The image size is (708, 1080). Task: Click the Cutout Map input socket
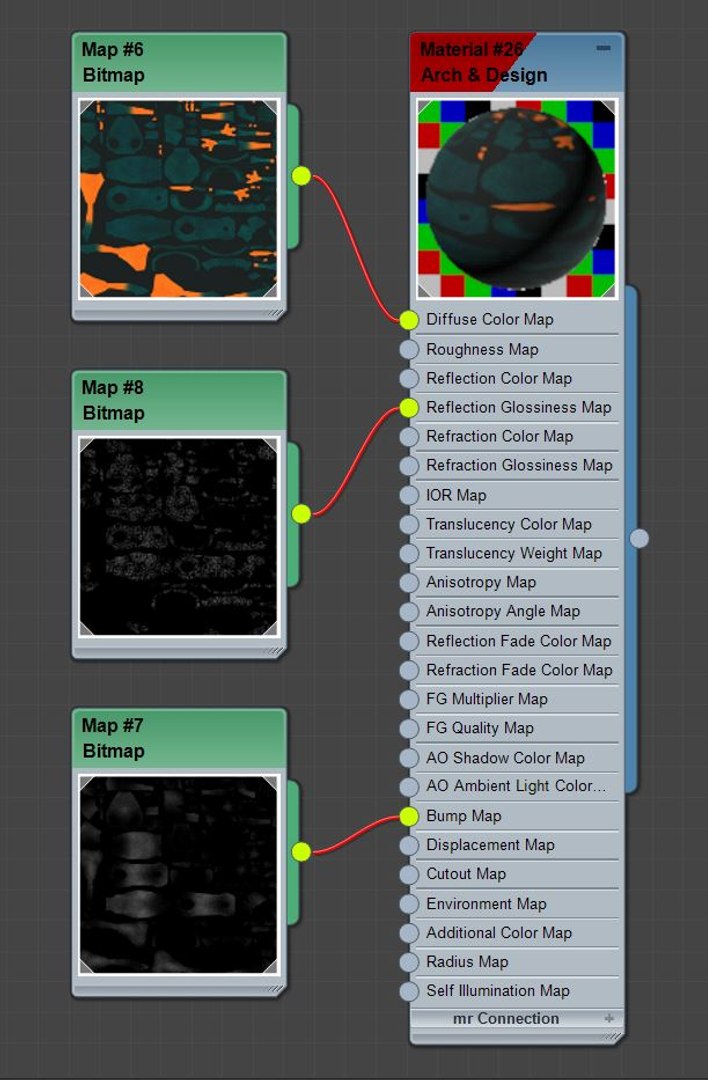[x=408, y=874]
